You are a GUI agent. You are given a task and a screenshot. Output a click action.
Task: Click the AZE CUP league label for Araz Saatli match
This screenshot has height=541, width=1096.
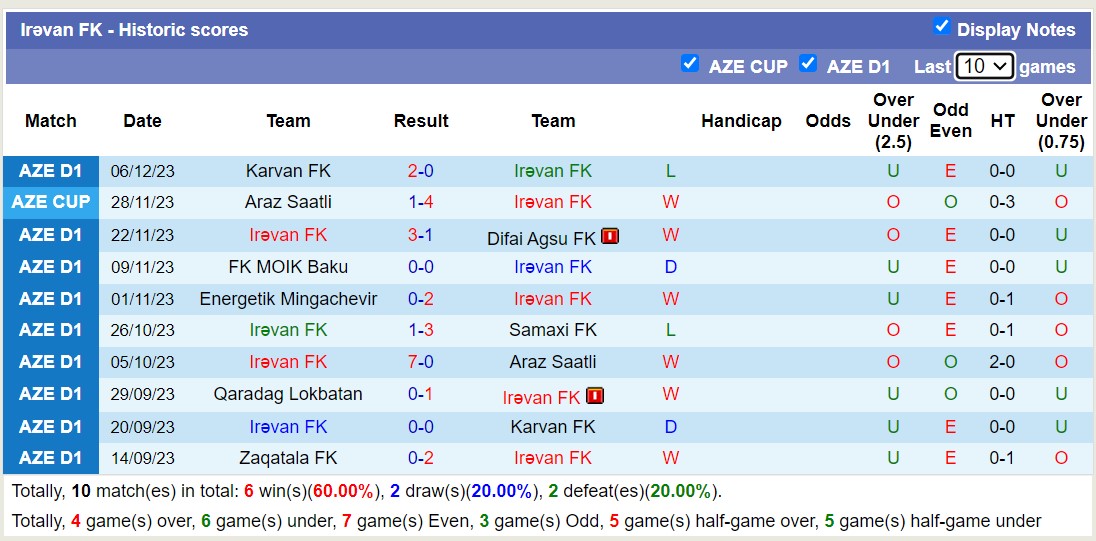[51, 202]
